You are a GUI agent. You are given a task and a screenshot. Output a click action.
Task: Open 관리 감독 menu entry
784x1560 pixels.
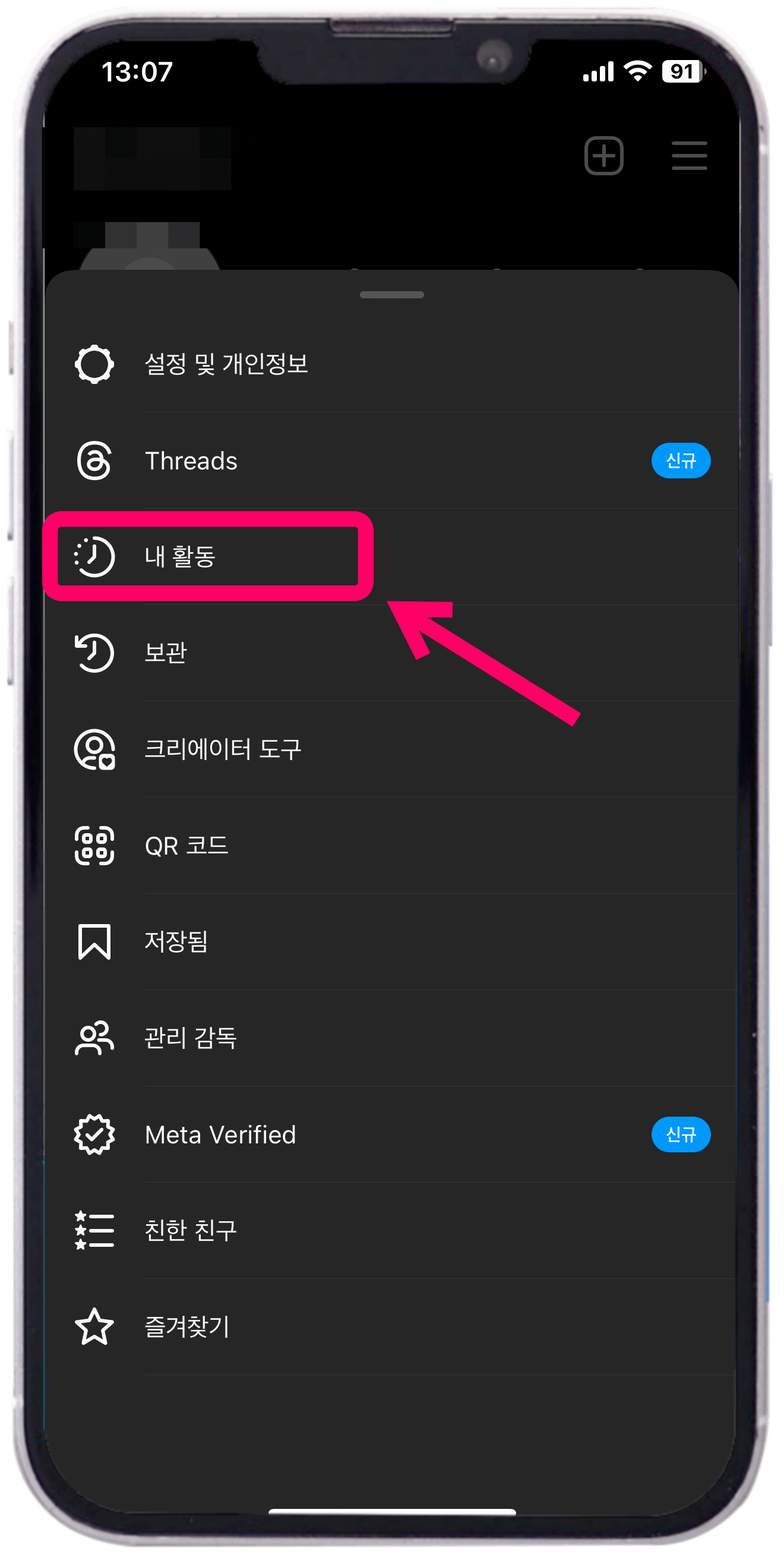pyautogui.click(x=390, y=1038)
